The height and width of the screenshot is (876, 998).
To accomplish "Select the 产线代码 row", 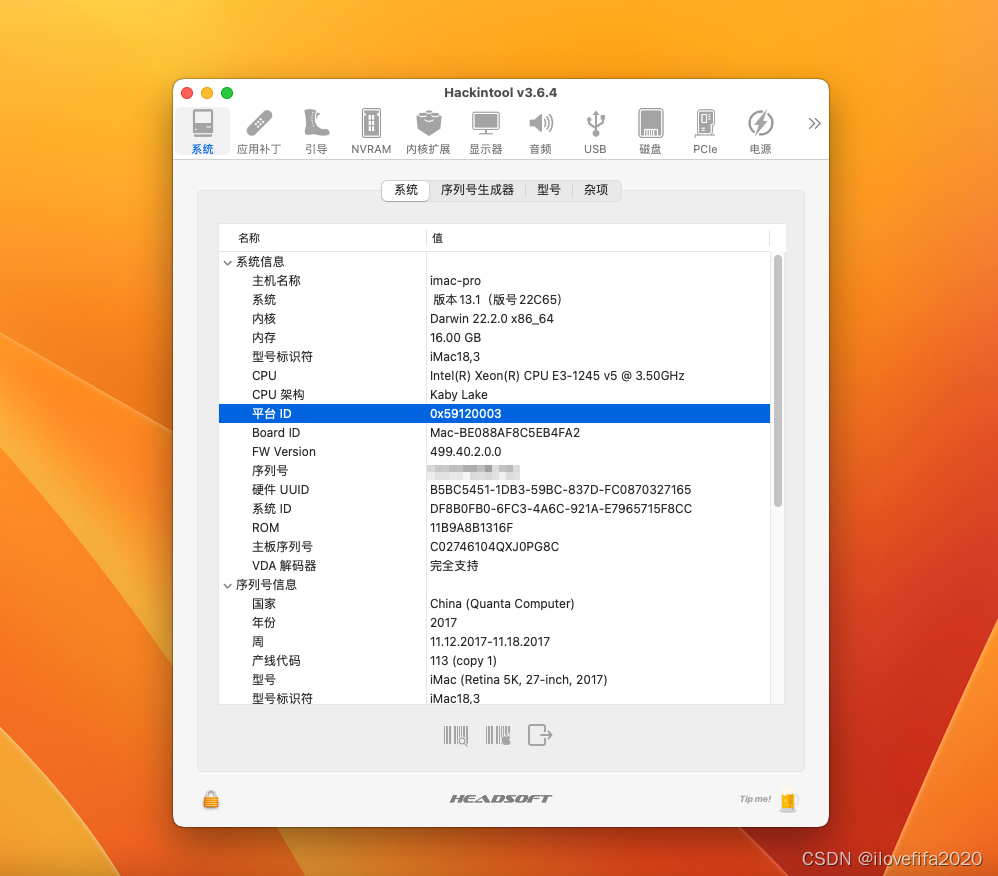I will (494, 661).
